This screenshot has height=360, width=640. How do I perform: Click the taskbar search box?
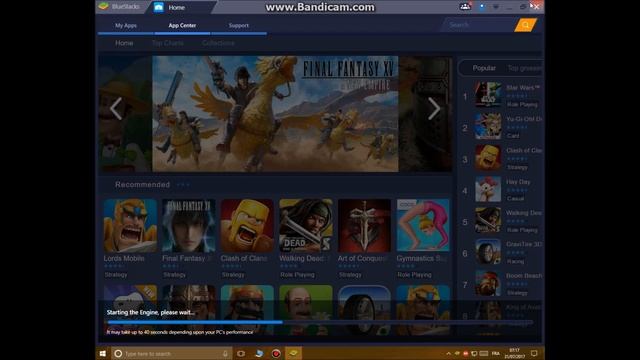tap(171, 353)
